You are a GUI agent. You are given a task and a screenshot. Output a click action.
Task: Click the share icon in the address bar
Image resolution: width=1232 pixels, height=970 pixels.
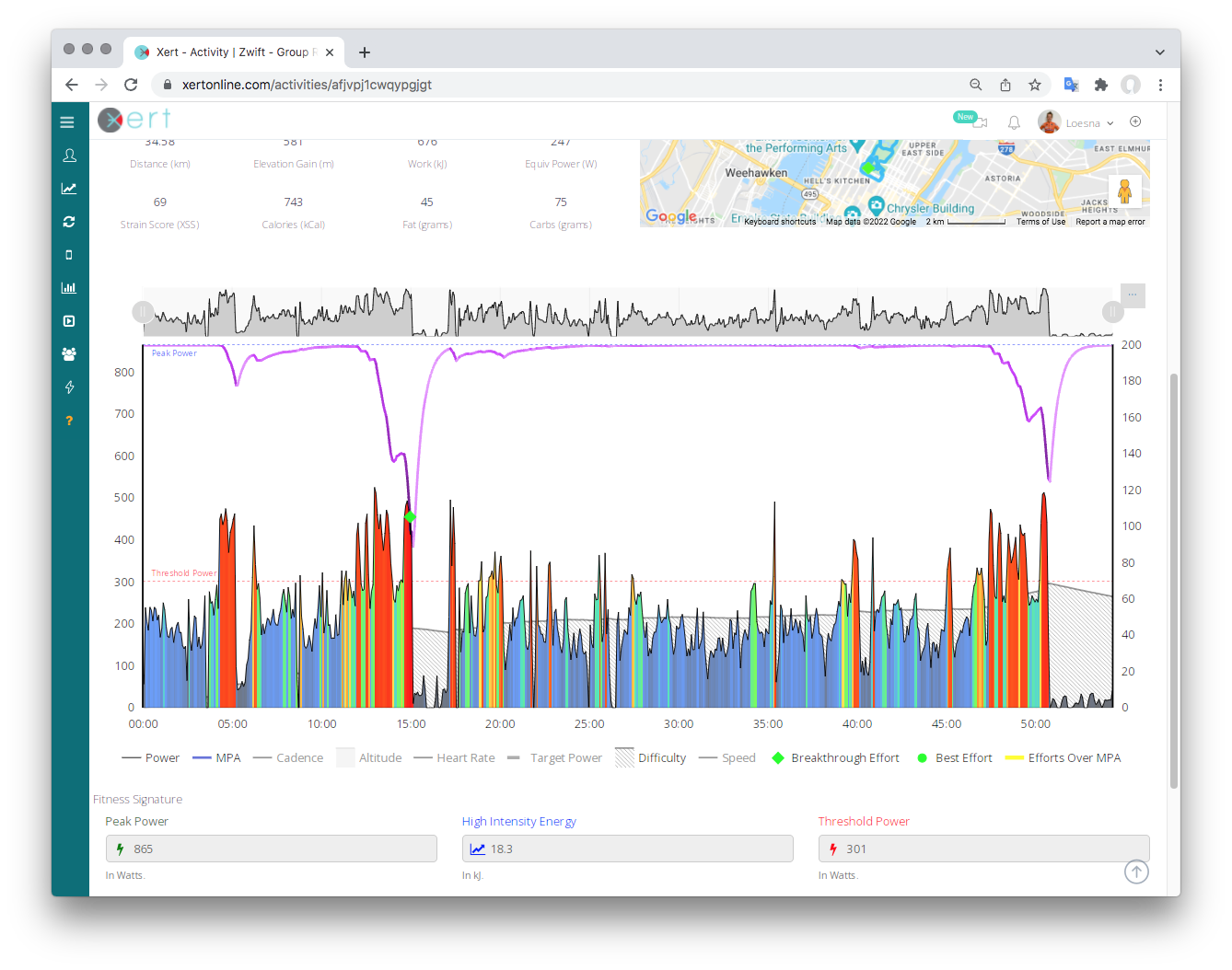[x=1005, y=85]
